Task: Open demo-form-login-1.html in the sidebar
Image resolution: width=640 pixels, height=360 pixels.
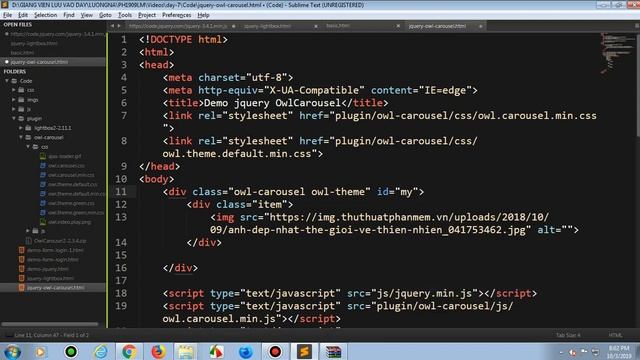Action: (x=55, y=250)
